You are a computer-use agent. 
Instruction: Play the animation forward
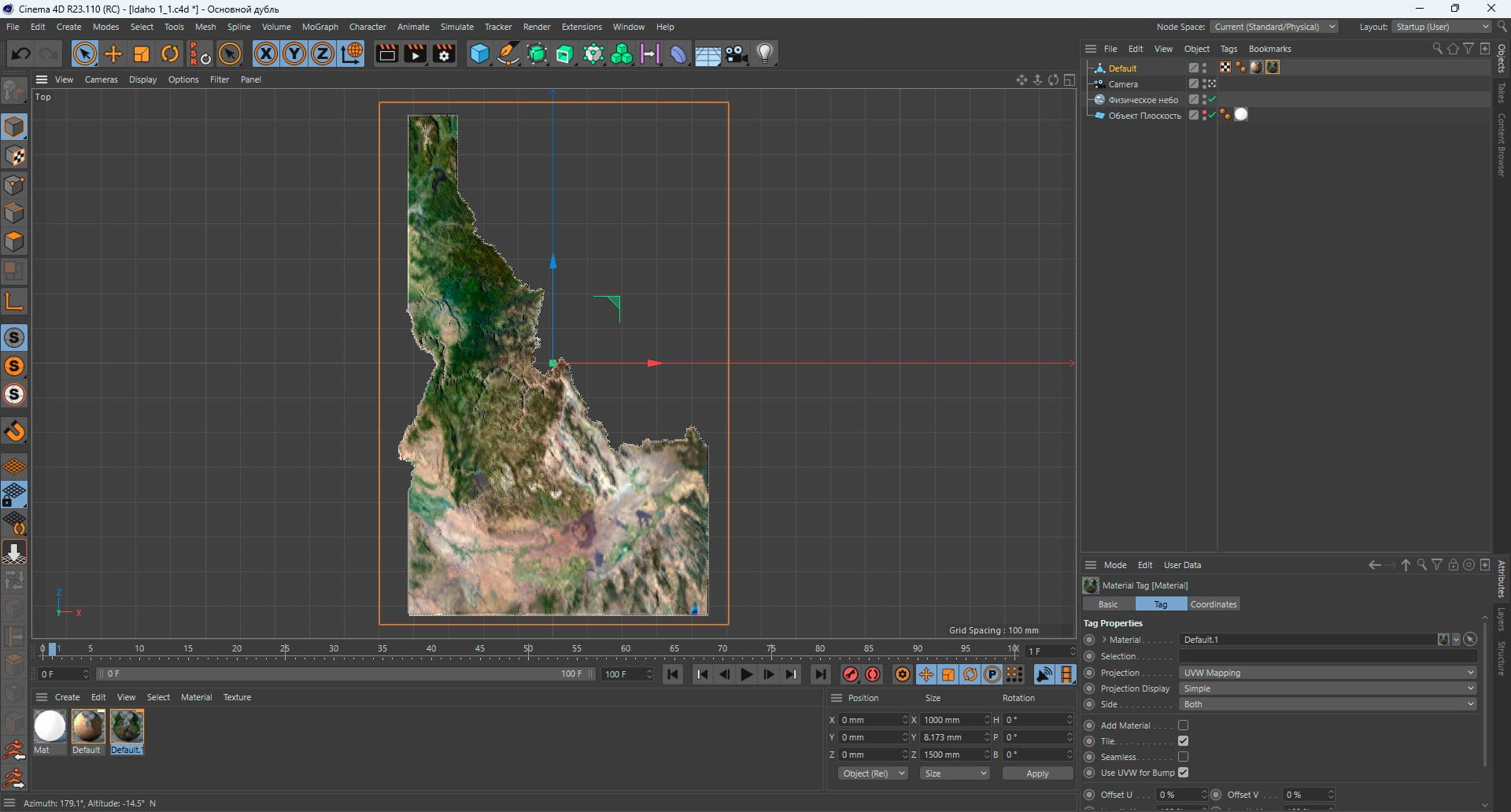[746, 674]
